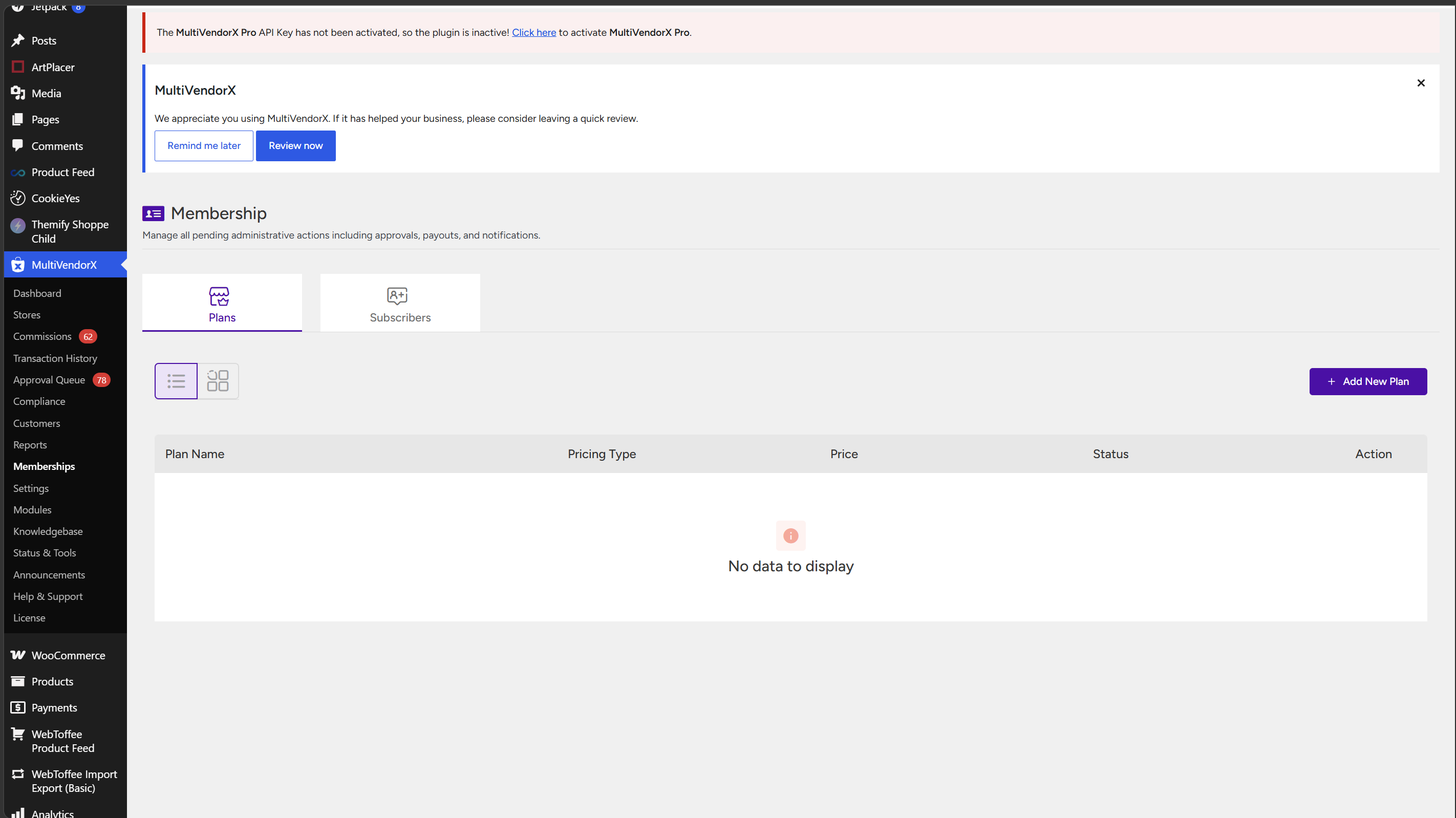
Task: Open the Reports submenu item
Action: coord(30,445)
